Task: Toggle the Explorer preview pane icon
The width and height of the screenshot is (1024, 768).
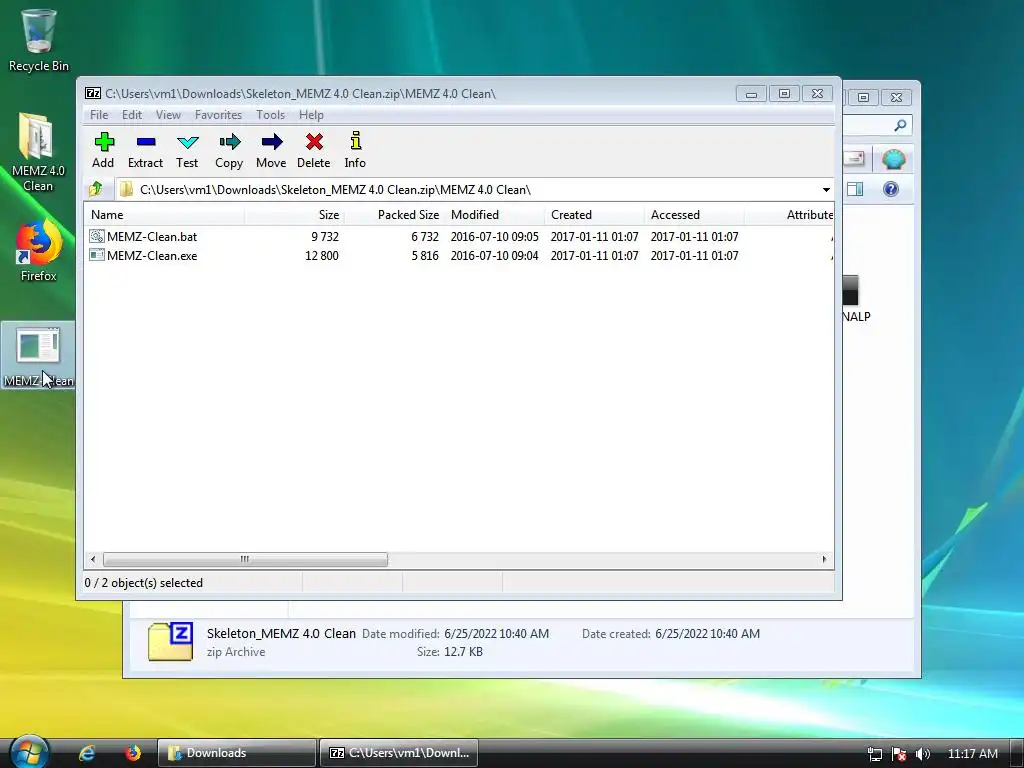Action: [x=855, y=189]
